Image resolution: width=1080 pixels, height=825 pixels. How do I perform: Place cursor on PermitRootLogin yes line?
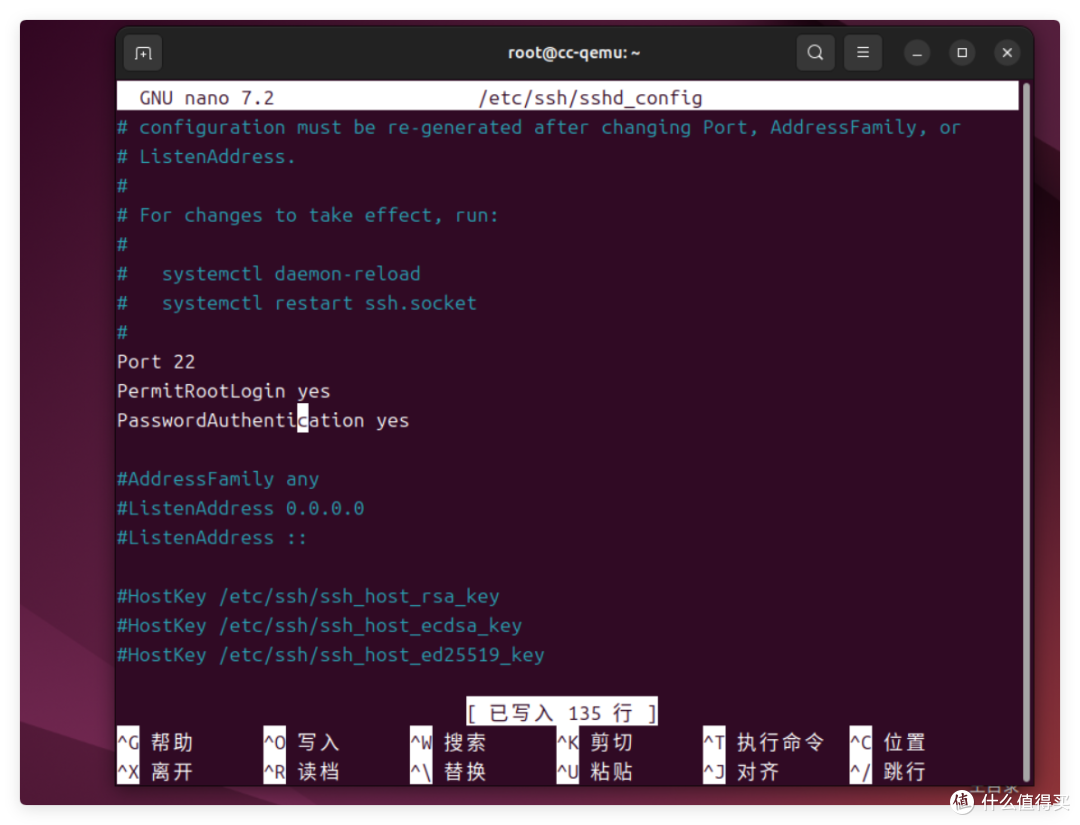(x=224, y=391)
